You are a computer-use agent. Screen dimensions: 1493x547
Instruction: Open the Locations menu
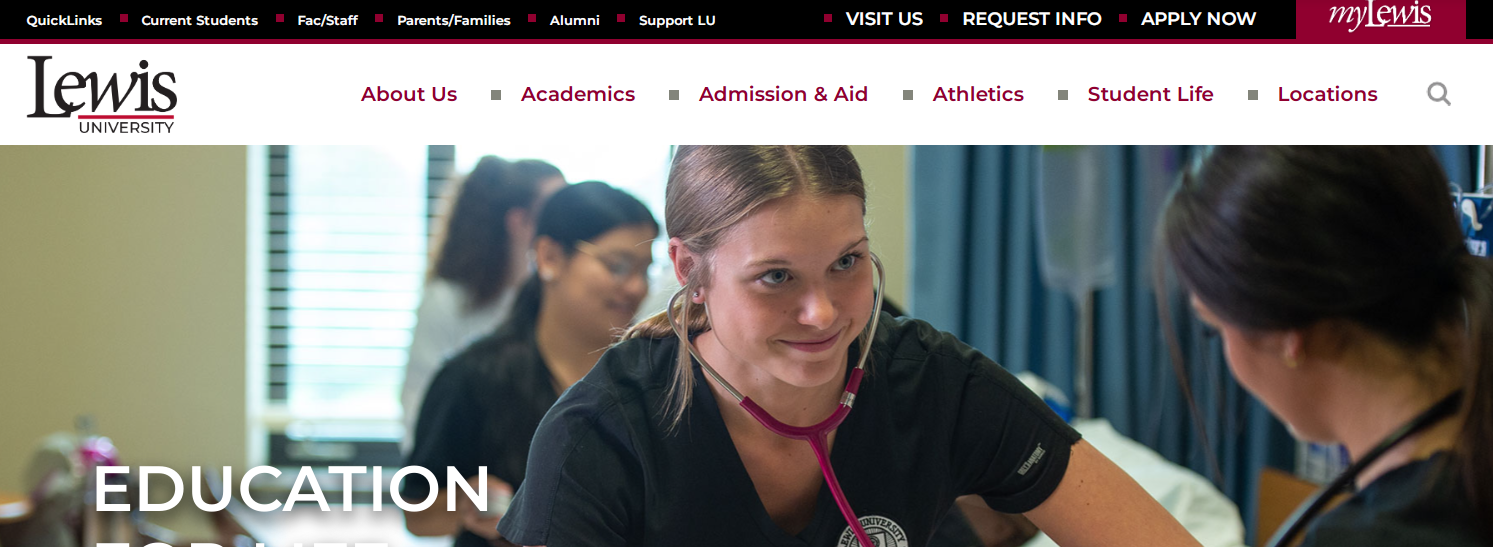click(1327, 94)
